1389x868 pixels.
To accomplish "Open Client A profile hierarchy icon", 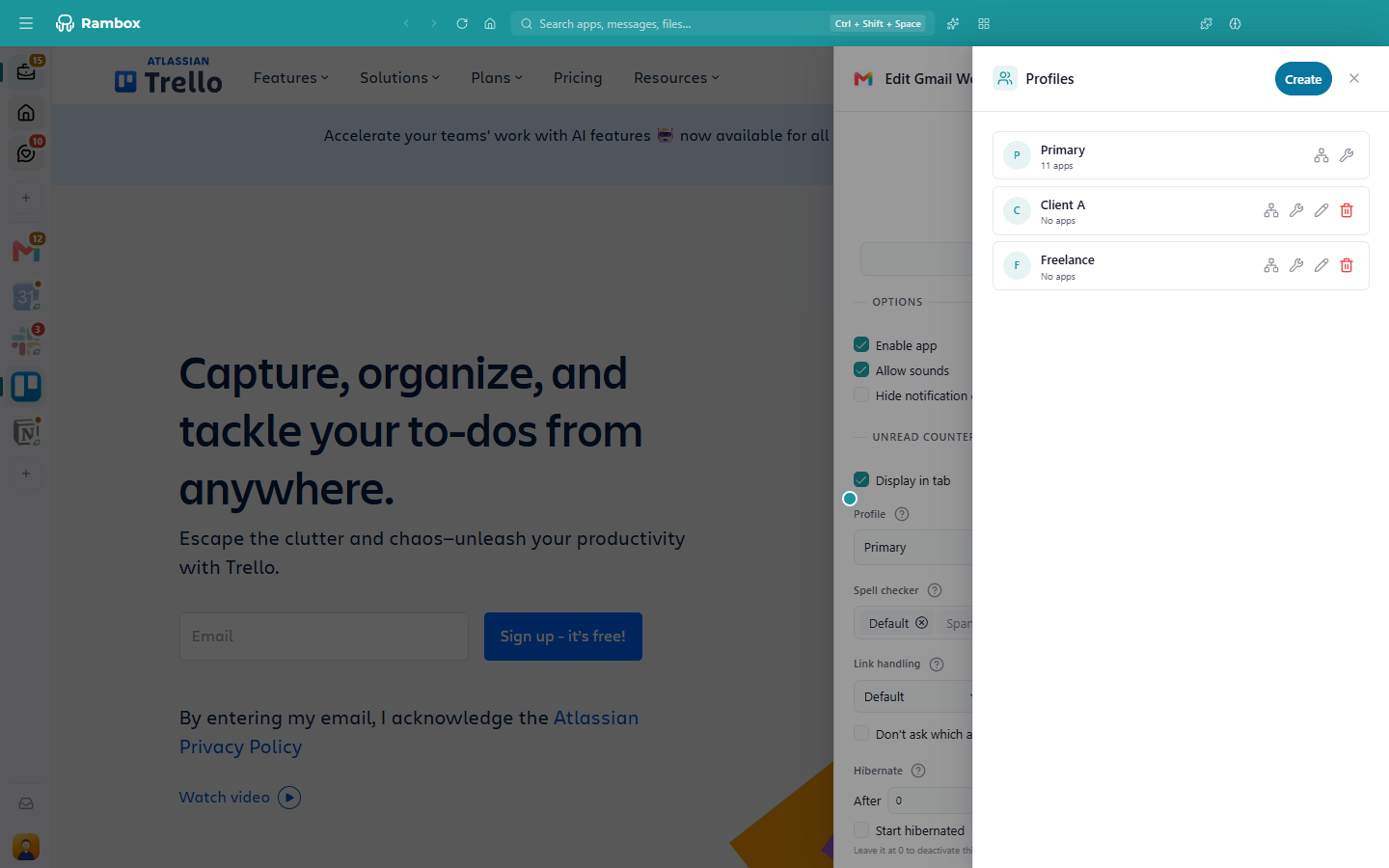I will pos(1271,210).
